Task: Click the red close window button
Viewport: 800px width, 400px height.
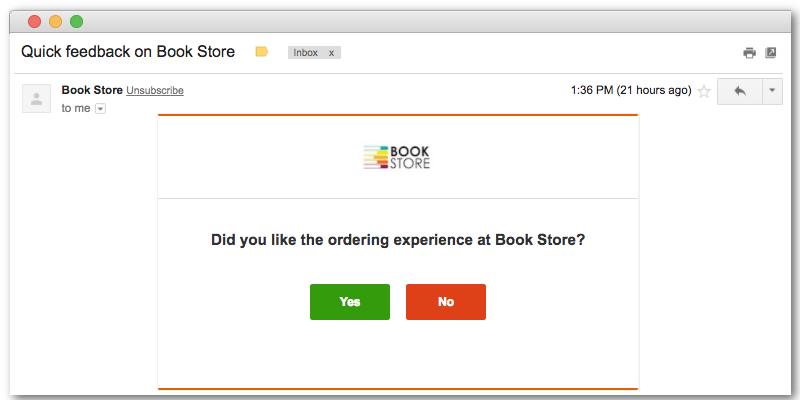Action: point(34,21)
